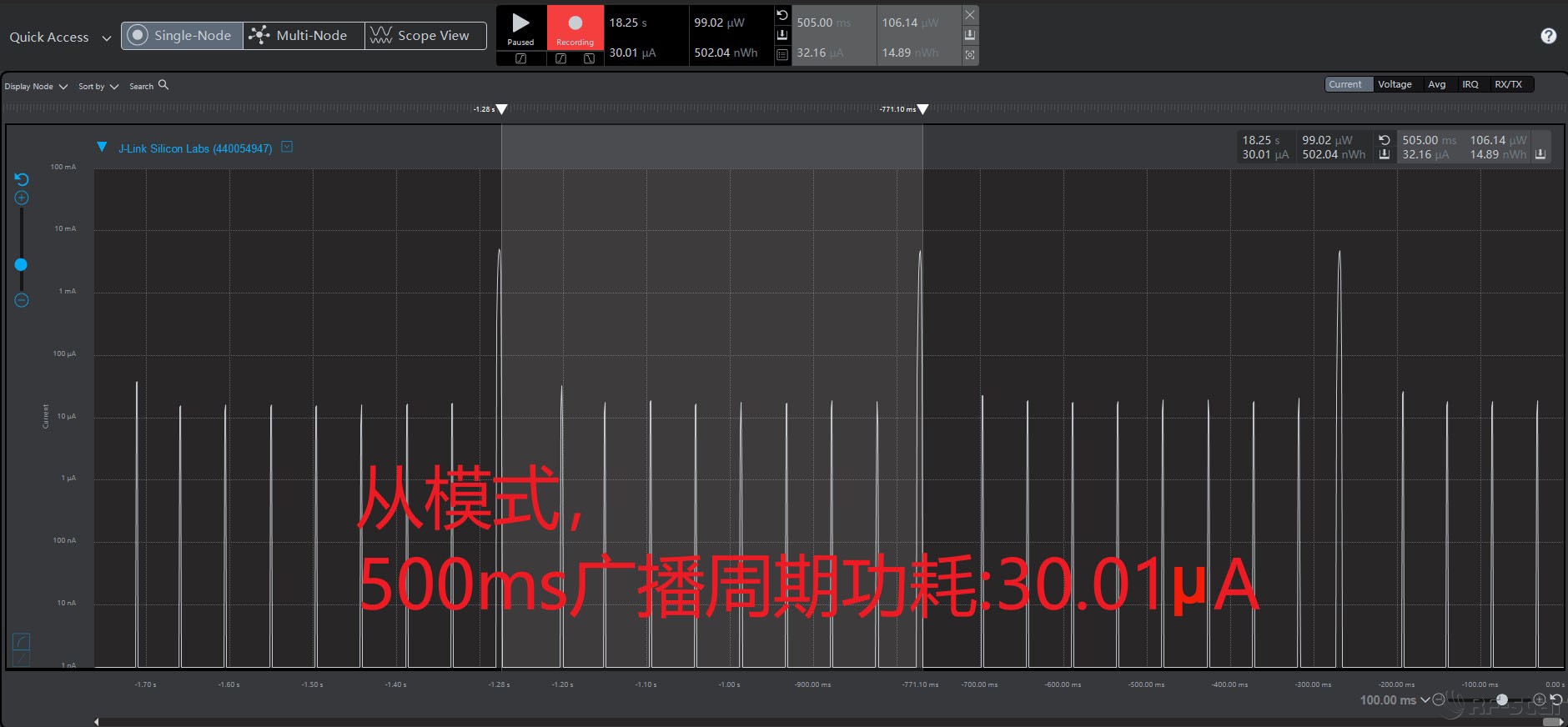This screenshot has width=1568, height=727.
Task: Click the logarithmic scale icon at bottom-left
Action: click(x=22, y=641)
